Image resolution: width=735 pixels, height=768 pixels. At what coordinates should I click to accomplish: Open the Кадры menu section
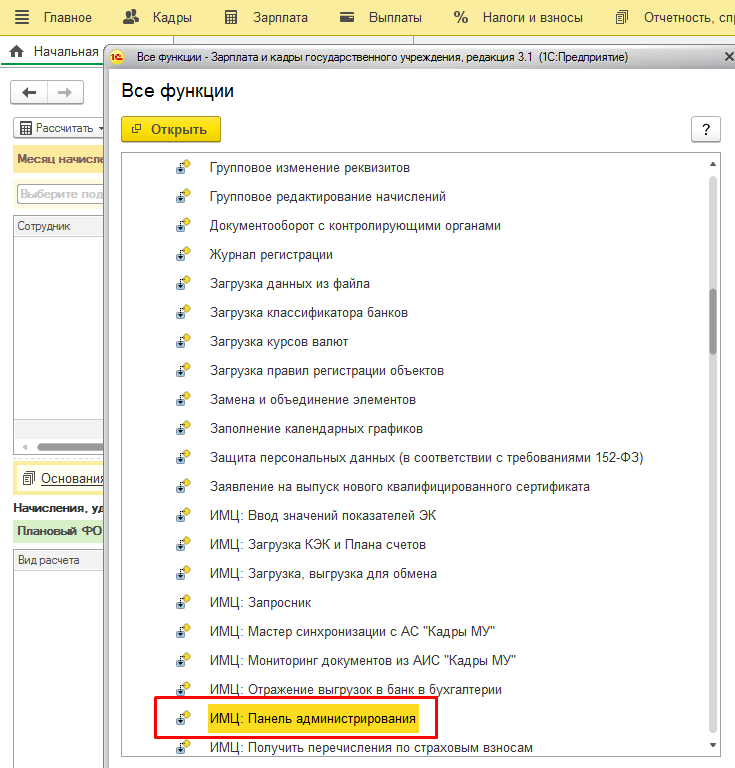(x=158, y=17)
